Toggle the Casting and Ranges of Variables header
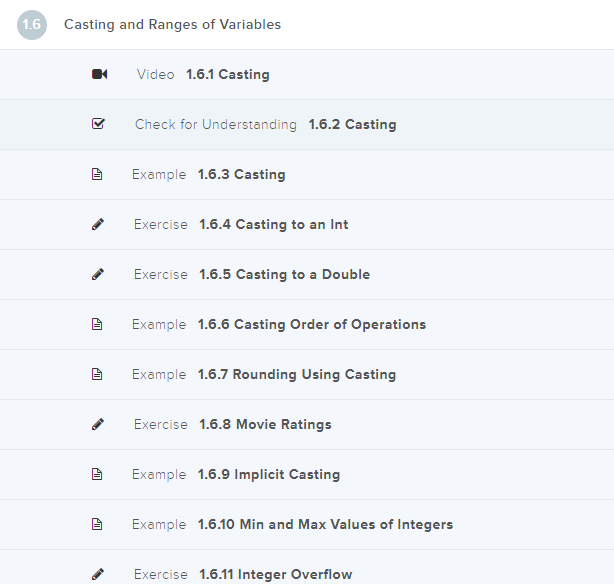Screen dimensions: 614x584 [172, 24]
